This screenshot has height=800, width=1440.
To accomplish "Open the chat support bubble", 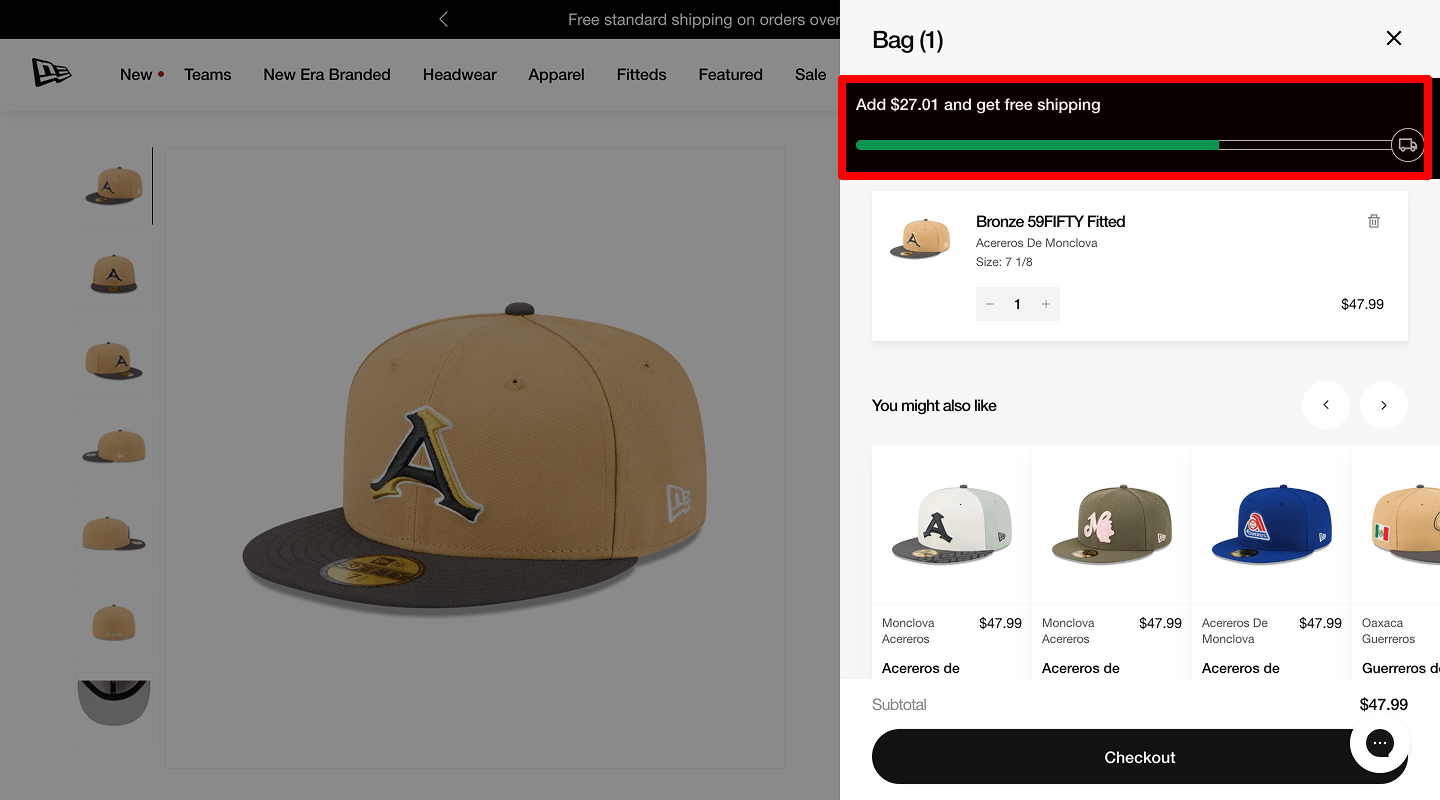I will [x=1380, y=742].
